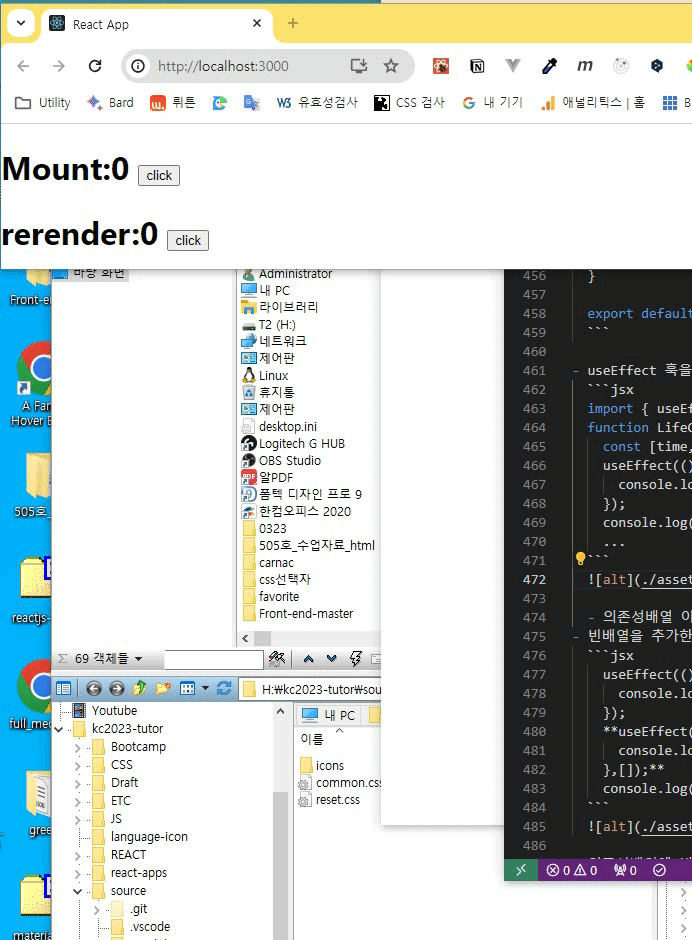The image size is (692, 940).
Task: Click the find/filter tools icon in file manager
Action: tap(277, 659)
